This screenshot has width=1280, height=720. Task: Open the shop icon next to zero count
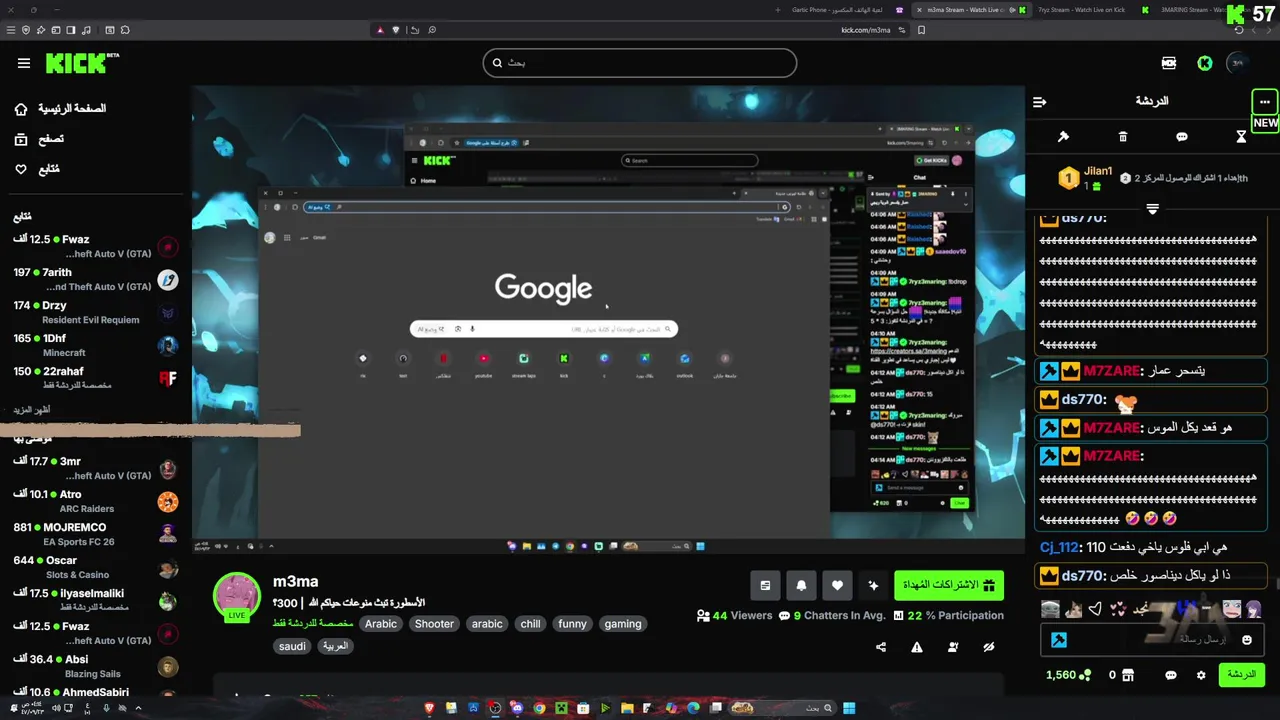(1128, 675)
